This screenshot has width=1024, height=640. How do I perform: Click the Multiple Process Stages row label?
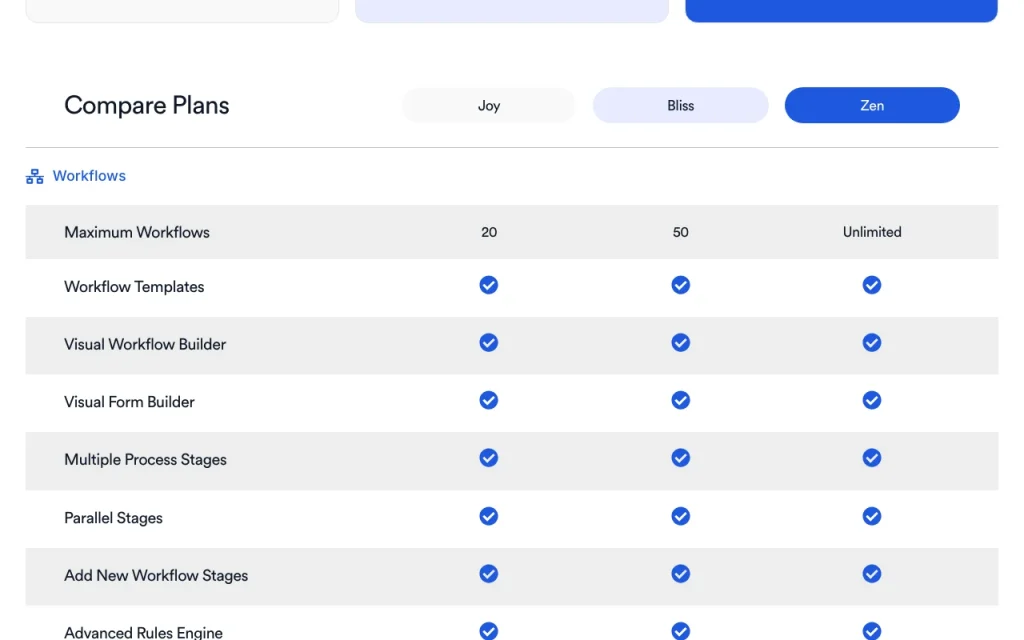tap(145, 460)
